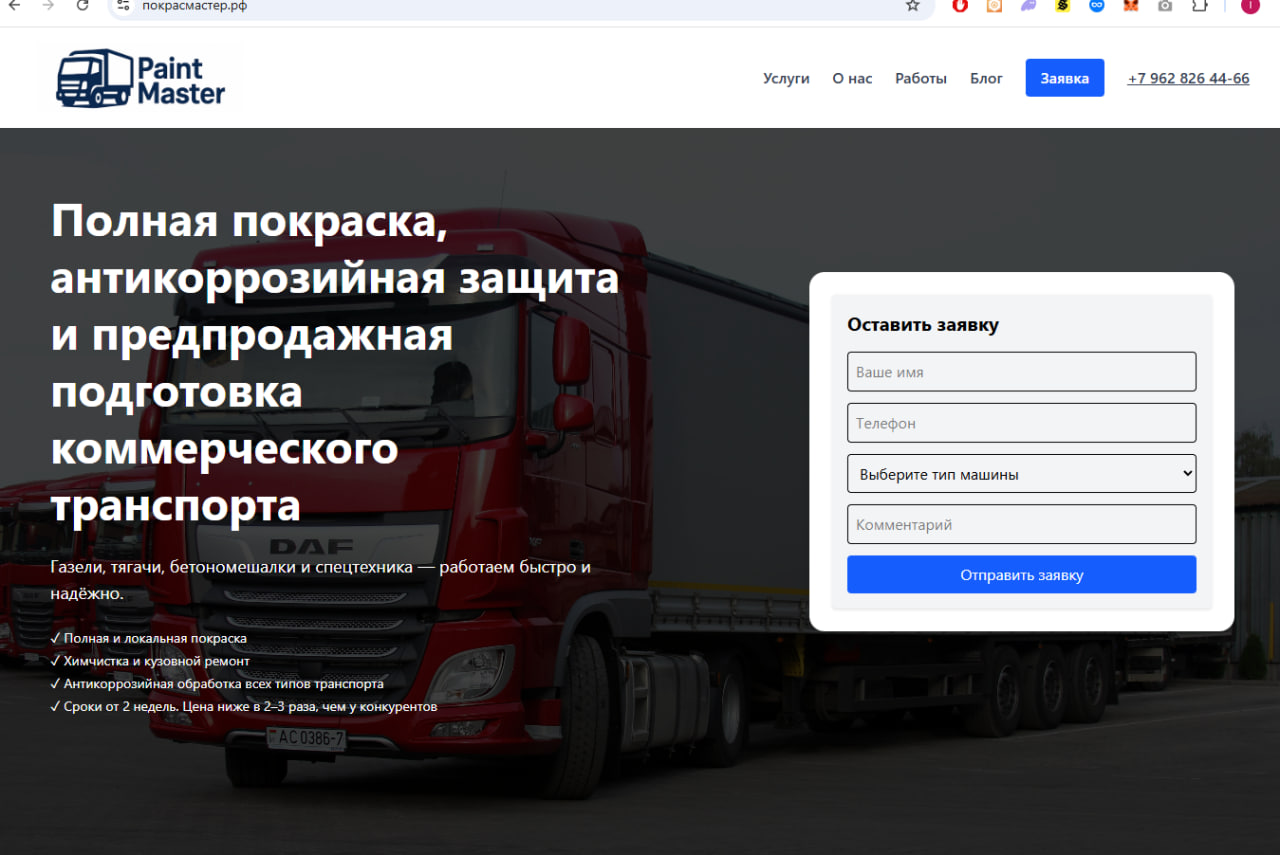Click the page reload icon
The height and width of the screenshot is (855, 1280).
coord(82,5)
